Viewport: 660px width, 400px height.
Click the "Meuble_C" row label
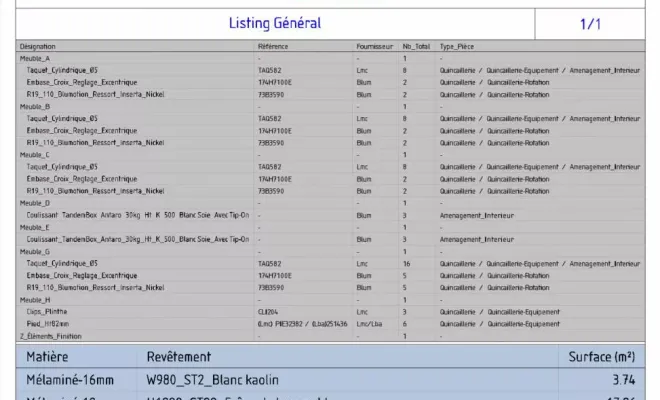click(35, 155)
